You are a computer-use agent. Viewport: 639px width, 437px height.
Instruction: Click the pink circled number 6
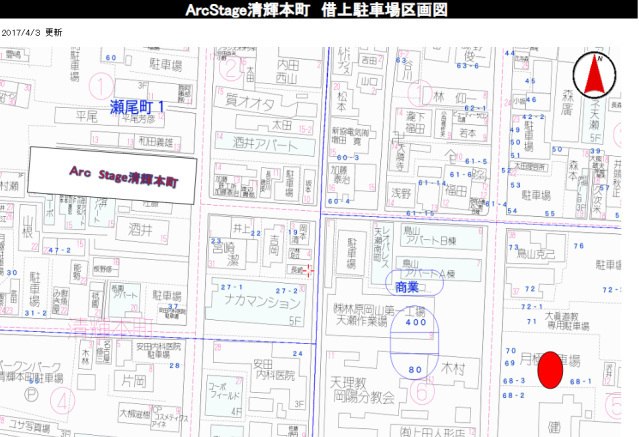pyautogui.click(x=422, y=392)
